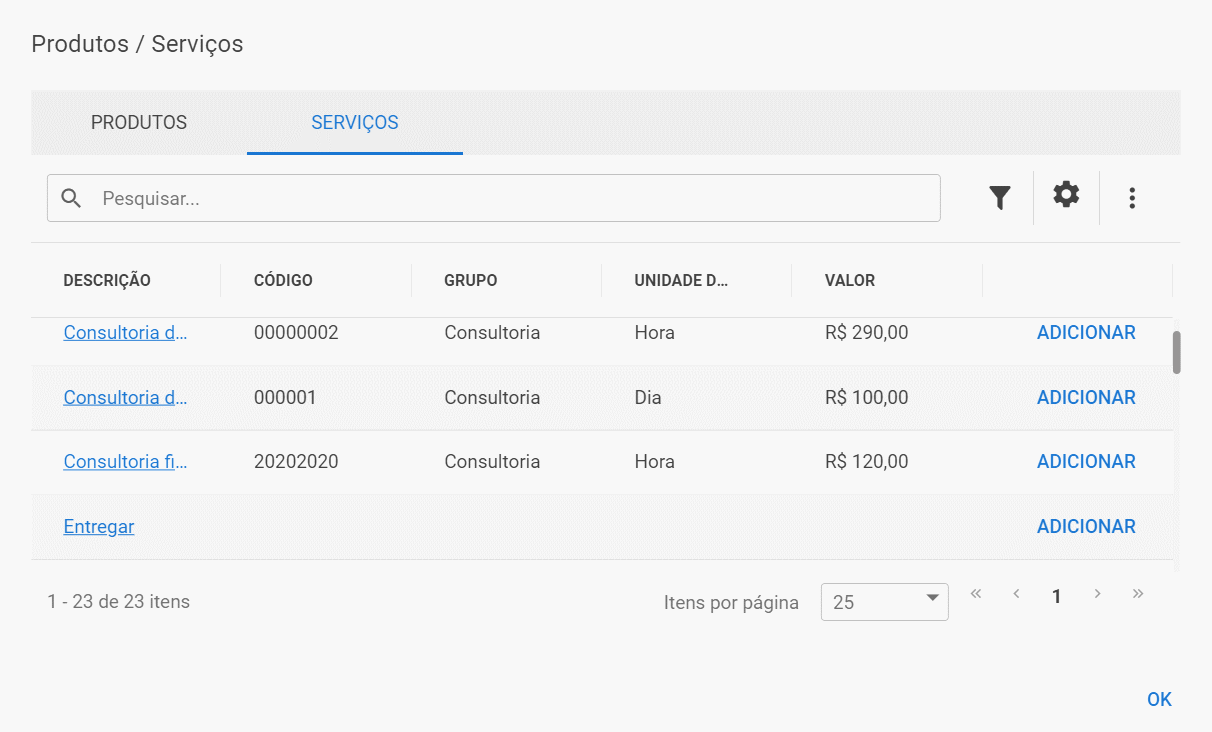Go to previous page arrow
1212x732 pixels.
[x=1016, y=594]
